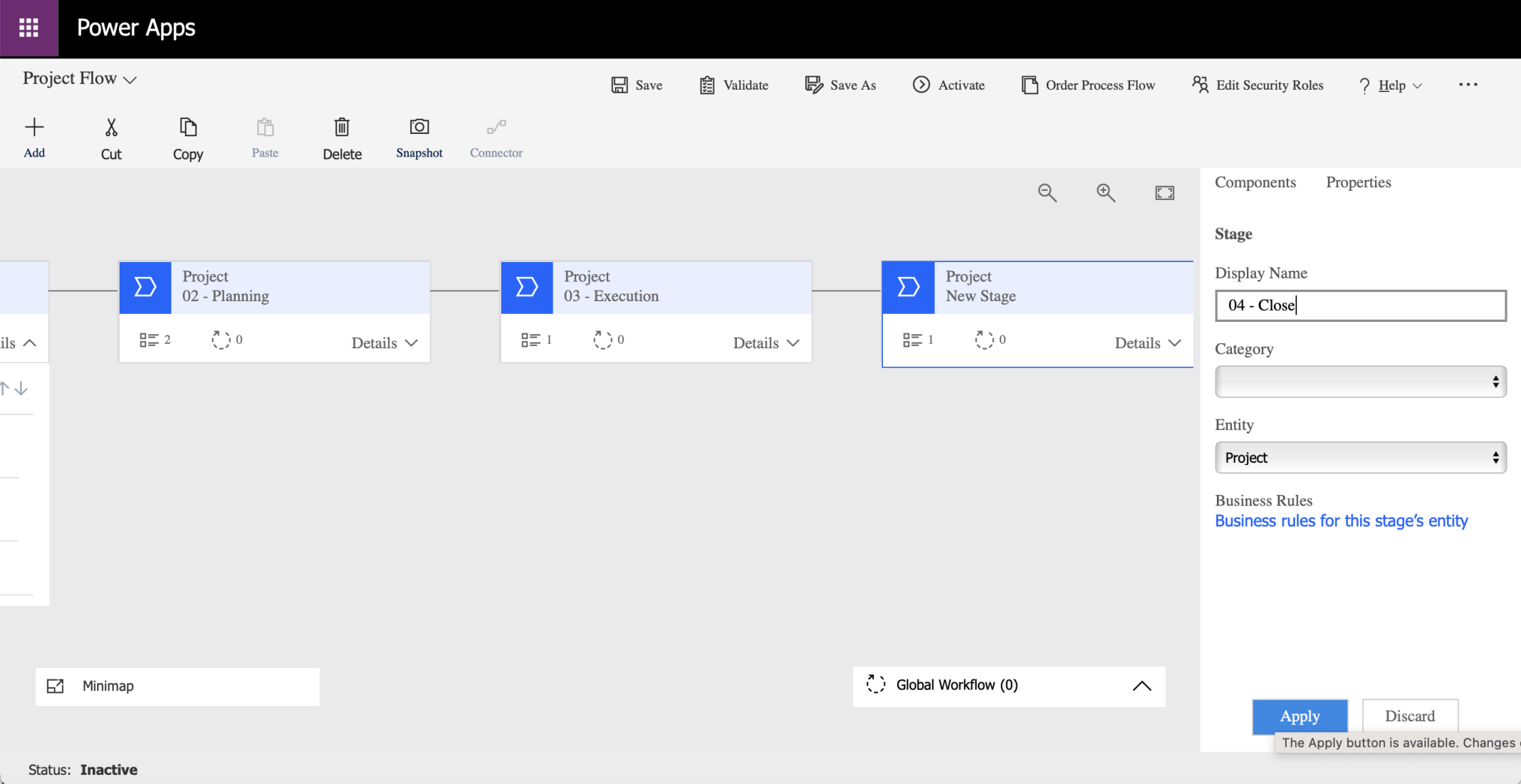The height and width of the screenshot is (784, 1521).
Task: Click the Copy toolbar icon
Action: [188, 128]
